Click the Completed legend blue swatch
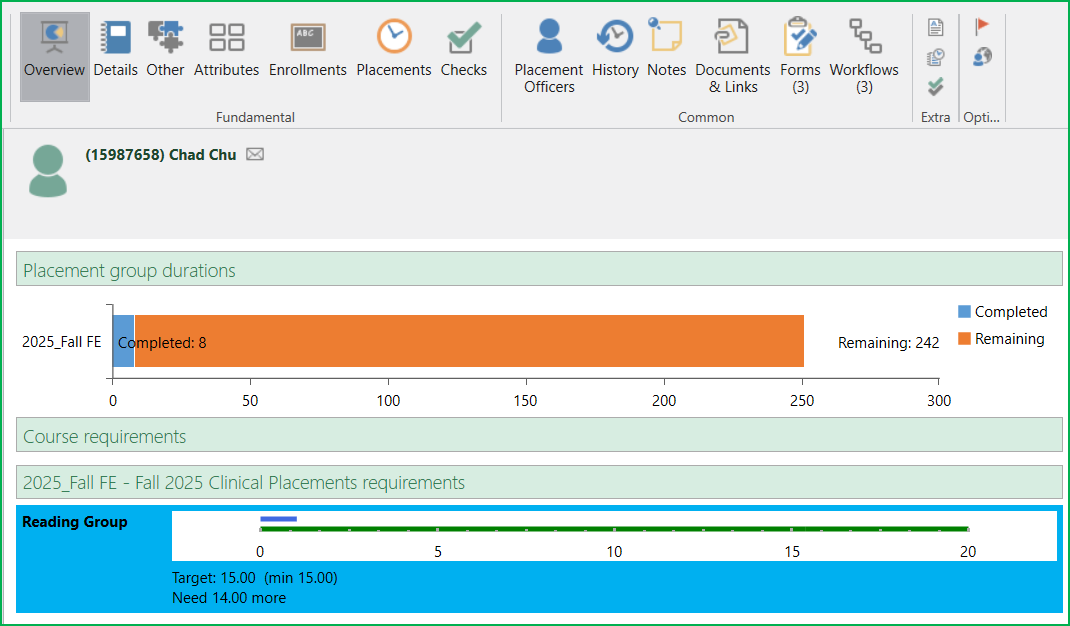The image size is (1070, 626). click(964, 312)
